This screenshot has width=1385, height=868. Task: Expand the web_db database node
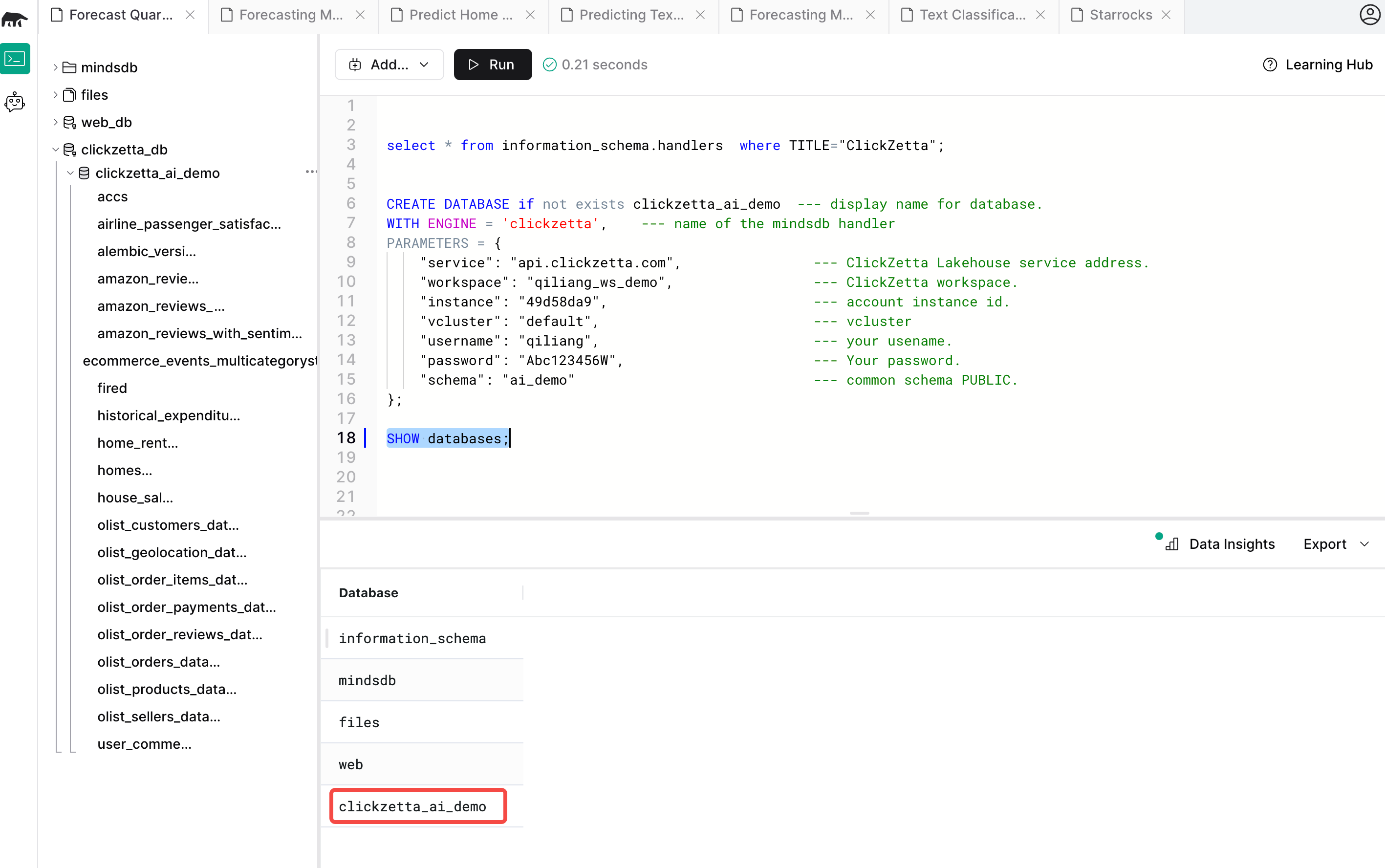55,122
